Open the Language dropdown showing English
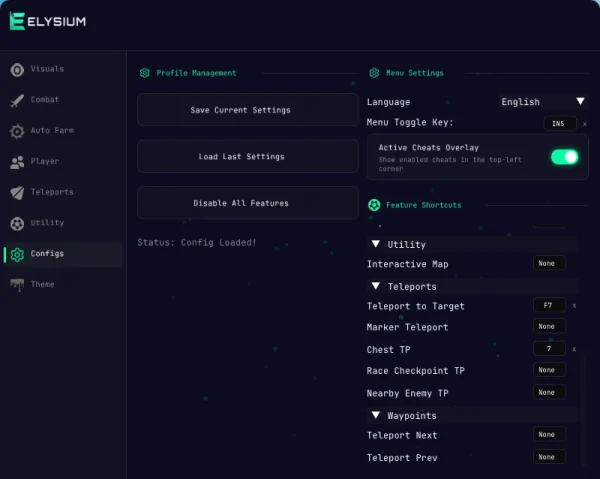 543,102
